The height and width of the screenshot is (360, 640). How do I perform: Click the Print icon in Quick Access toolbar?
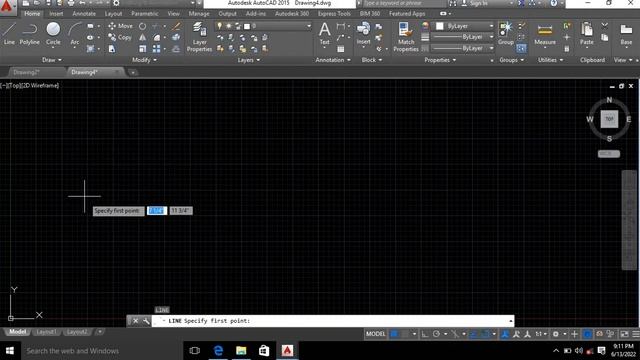point(71,3)
